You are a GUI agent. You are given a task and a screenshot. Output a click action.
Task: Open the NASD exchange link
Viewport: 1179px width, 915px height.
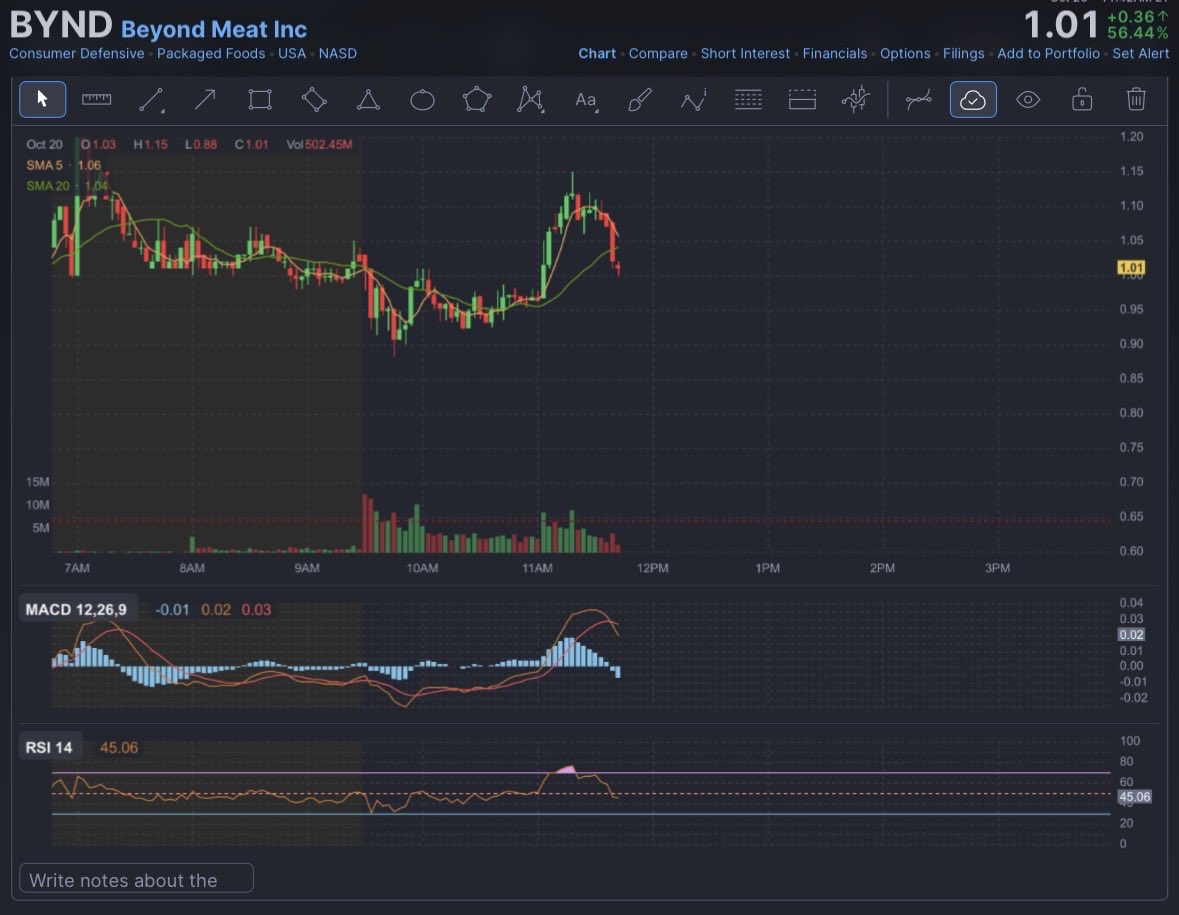tap(338, 53)
